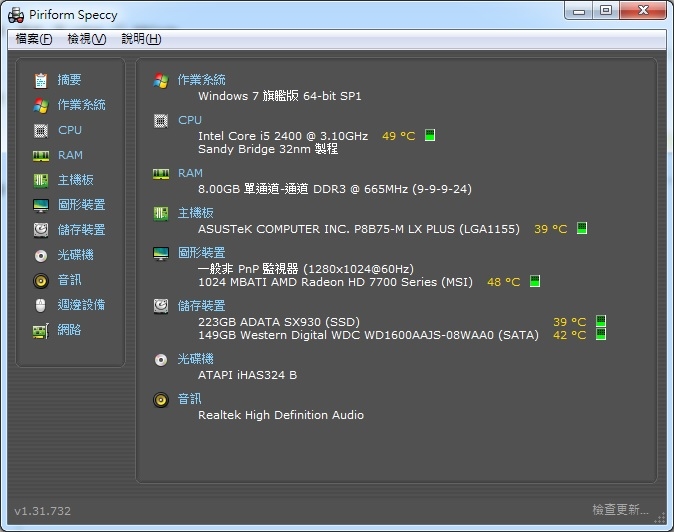Click the Speccy app icon in title bar
This screenshot has height=532, width=674.
coord(16,15)
